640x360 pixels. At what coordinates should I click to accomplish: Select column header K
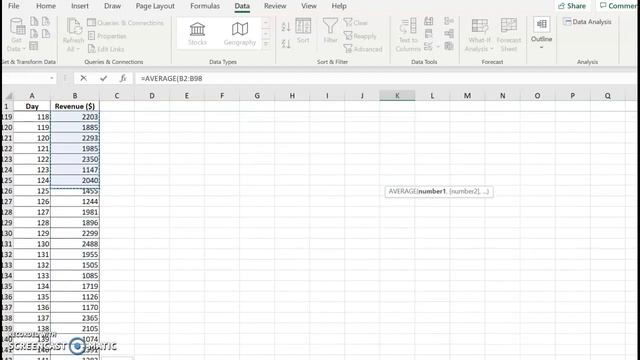pos(397,96)
